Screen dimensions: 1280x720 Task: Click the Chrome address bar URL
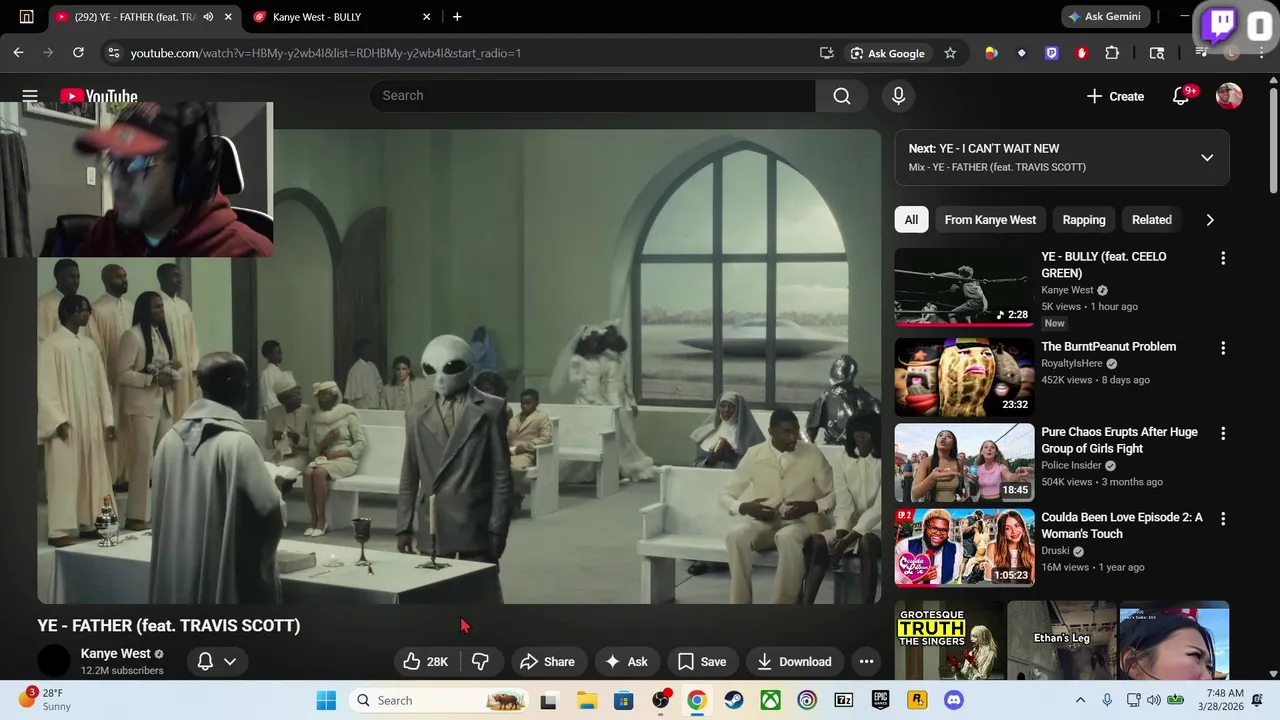326,53
